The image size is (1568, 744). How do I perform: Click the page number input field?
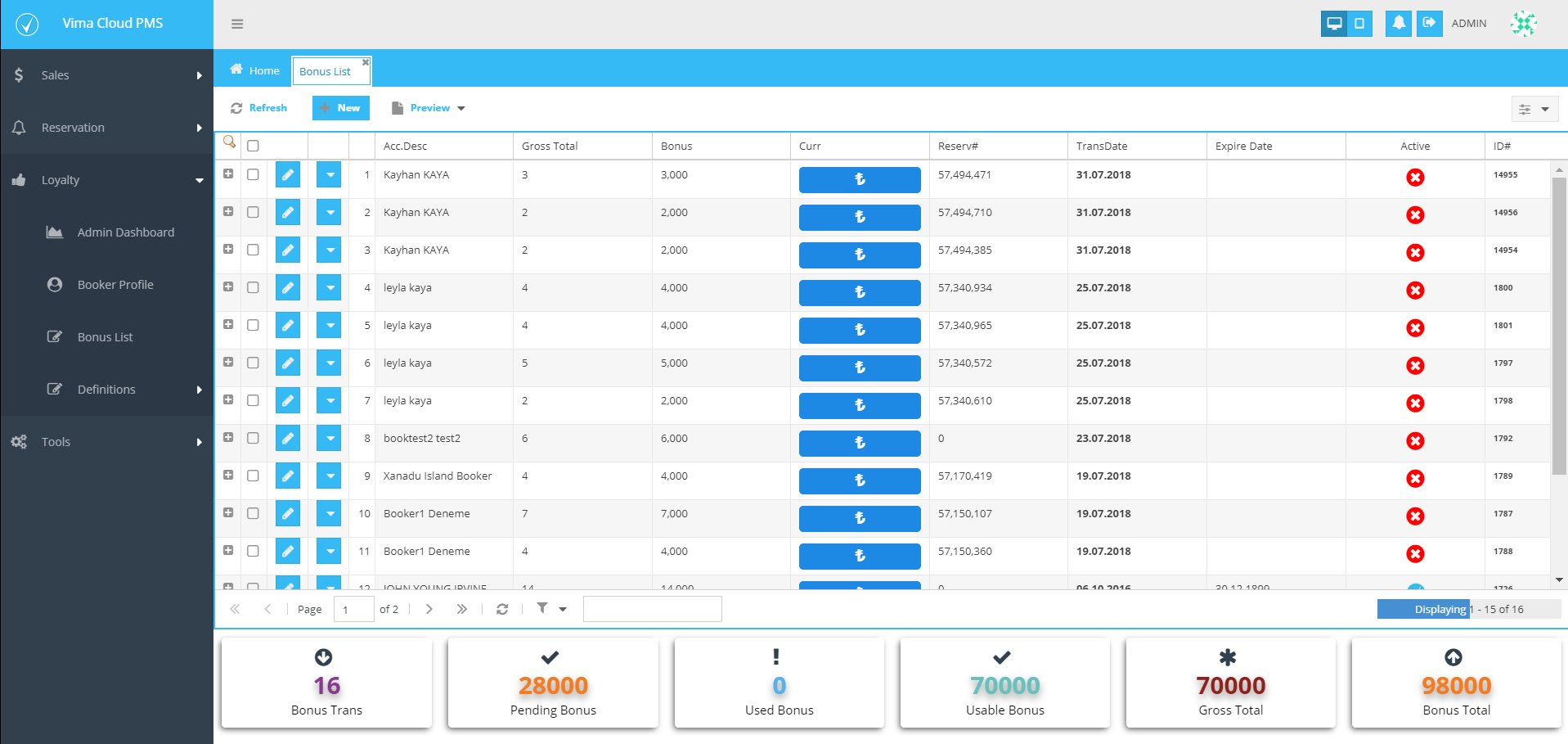click(354, 609)
